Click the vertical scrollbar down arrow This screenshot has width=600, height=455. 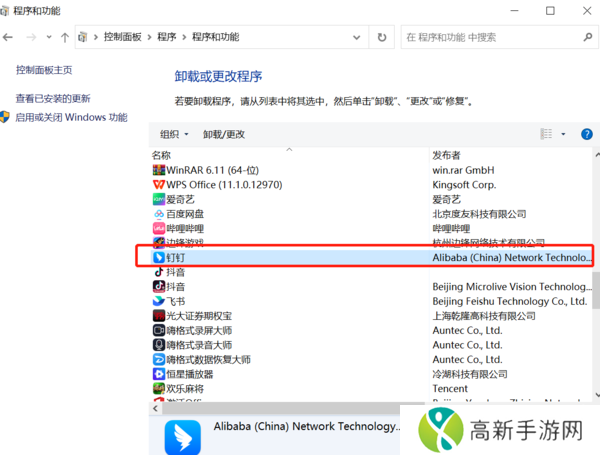click(x=597, y=395)
